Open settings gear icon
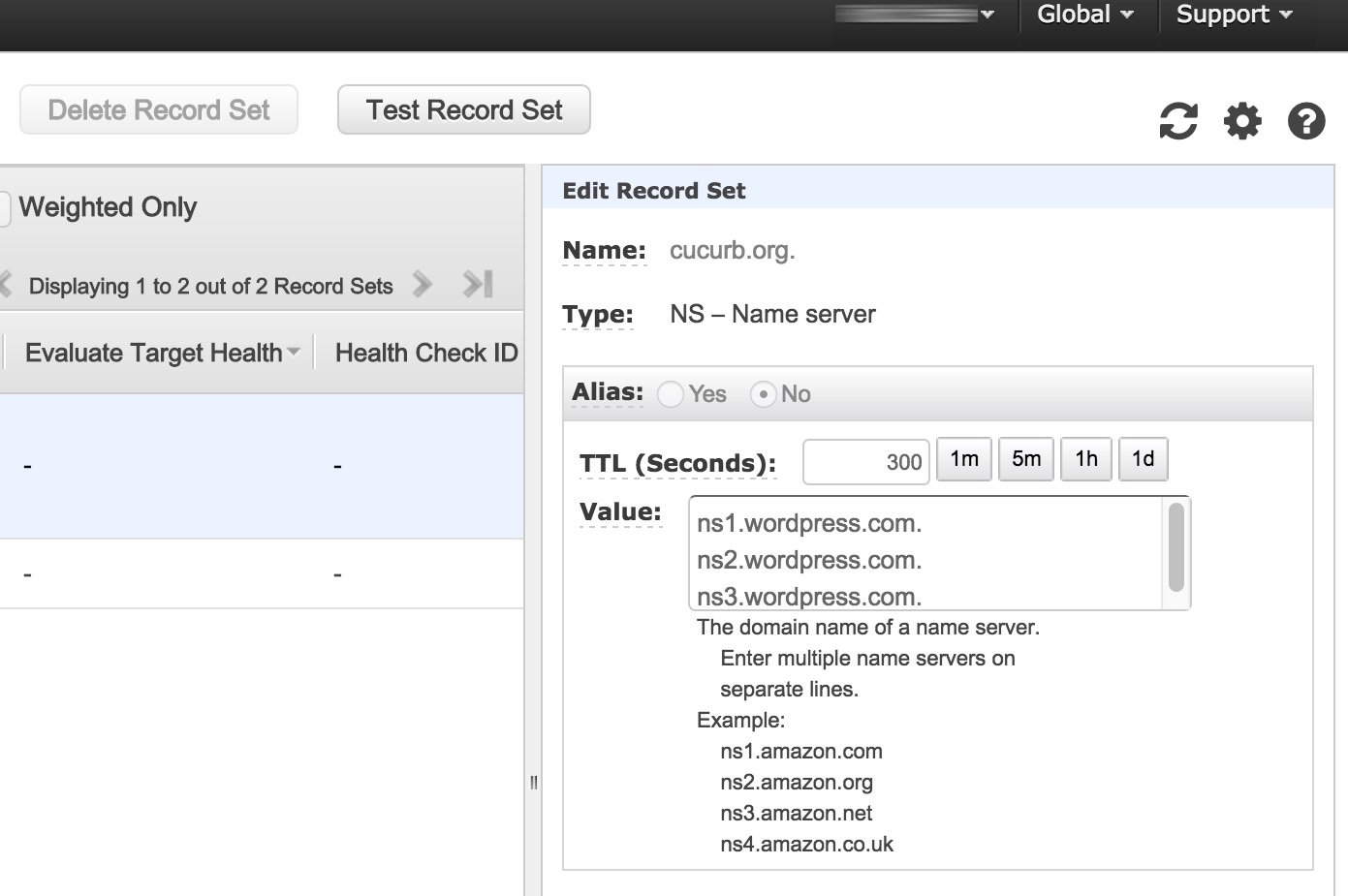This screenshot has width=1348, height=896. pos(1242,121)
